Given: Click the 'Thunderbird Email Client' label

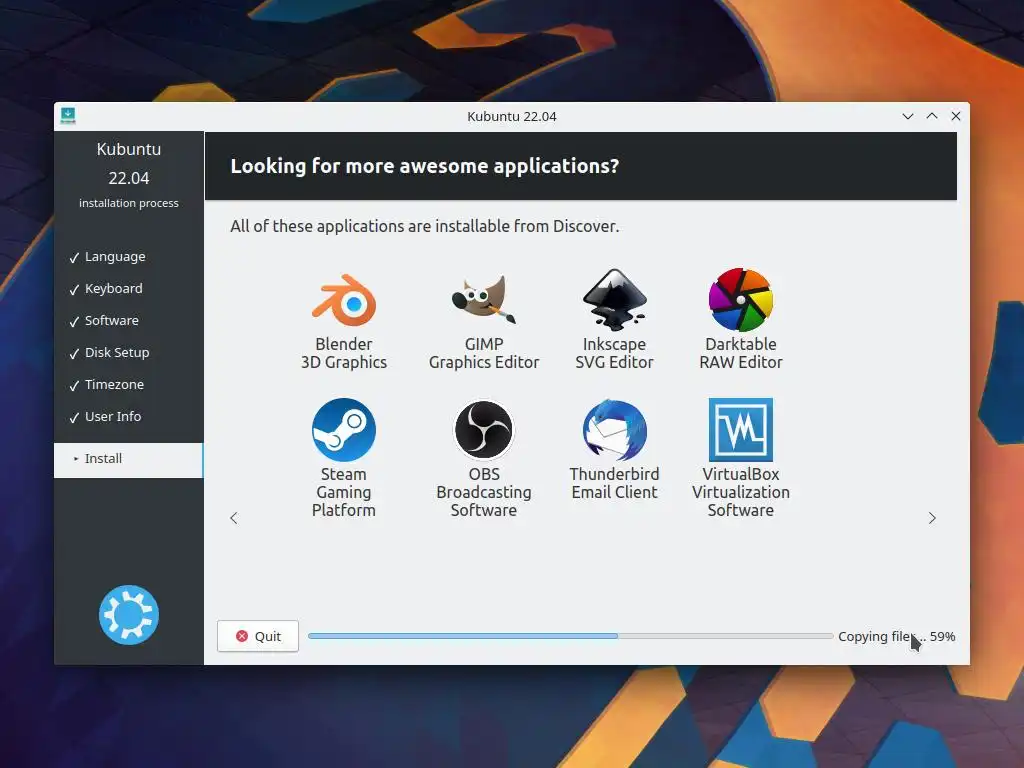Looking at the screenshot, I should [615, 483].
